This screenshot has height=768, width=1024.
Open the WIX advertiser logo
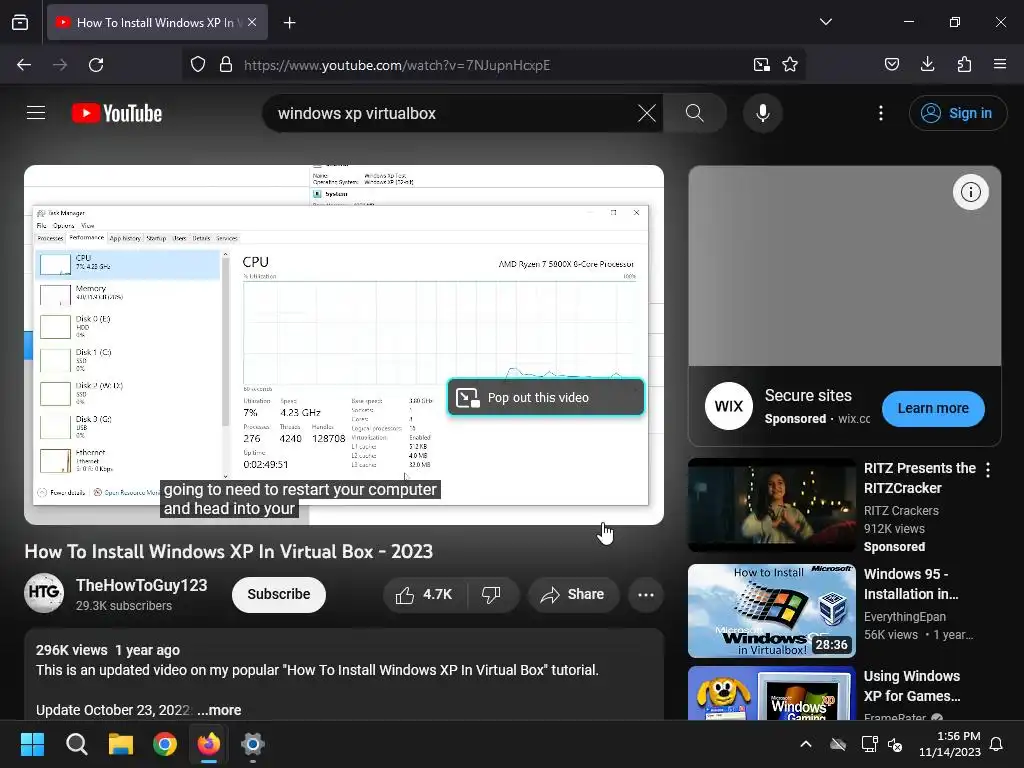(x=729, y=406)
